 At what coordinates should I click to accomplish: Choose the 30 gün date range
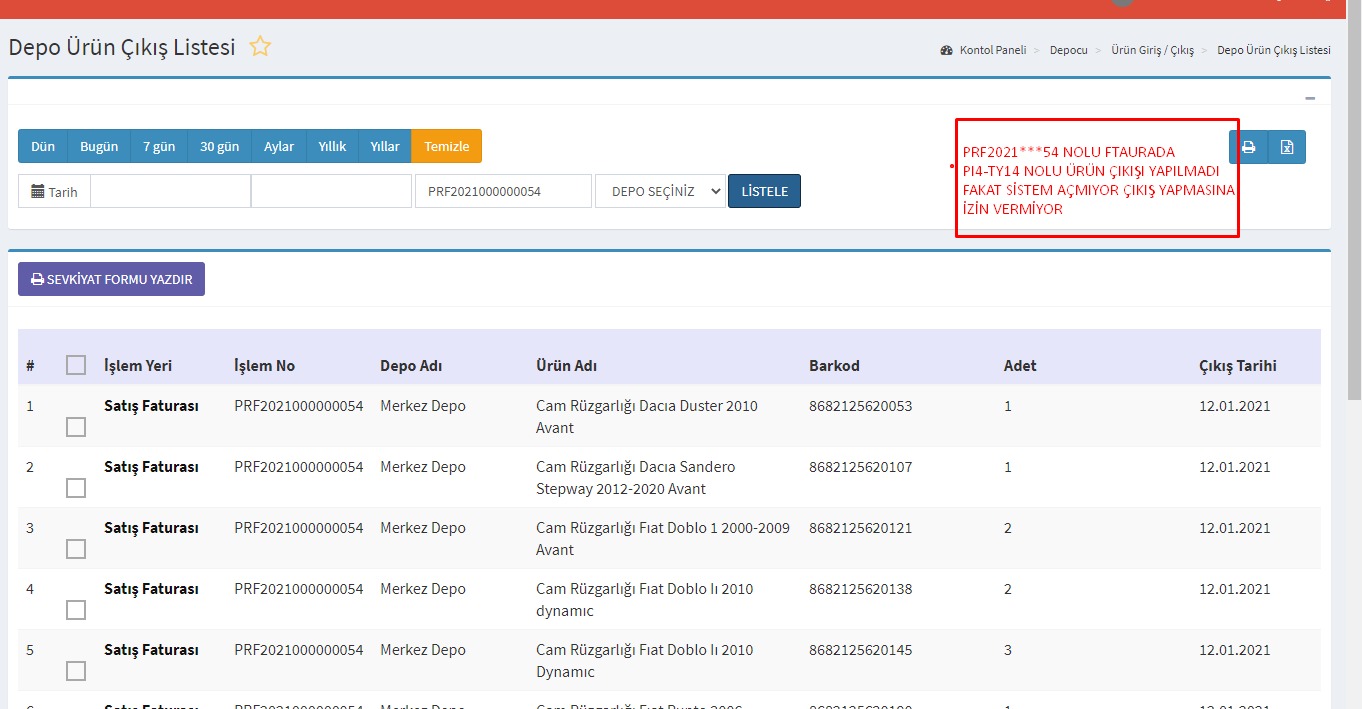click(x=219, y=146)
